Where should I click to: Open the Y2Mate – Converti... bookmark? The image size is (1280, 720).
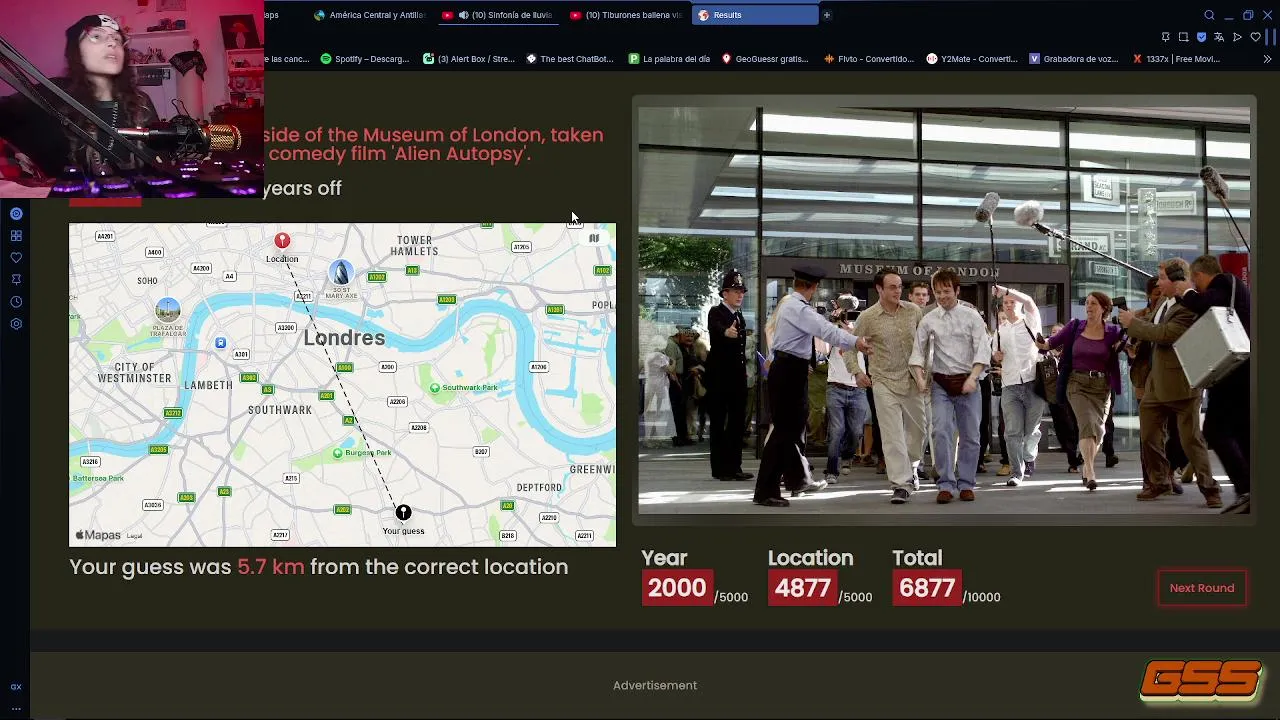click(971, 59)
